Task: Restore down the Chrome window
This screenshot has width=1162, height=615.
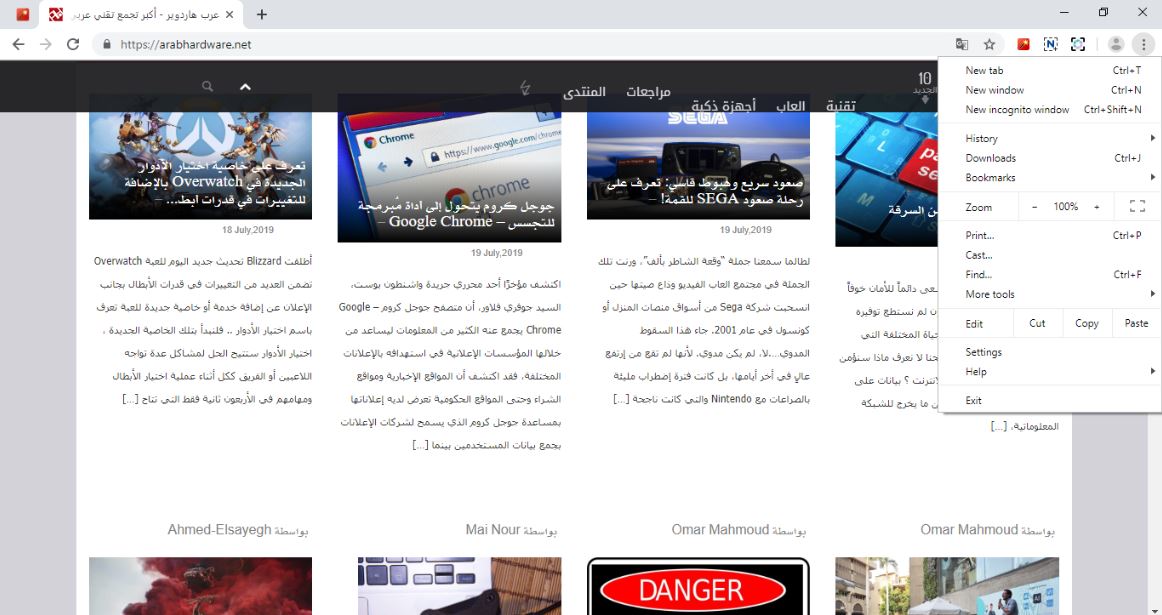Action: click(x=1103, y=13)
